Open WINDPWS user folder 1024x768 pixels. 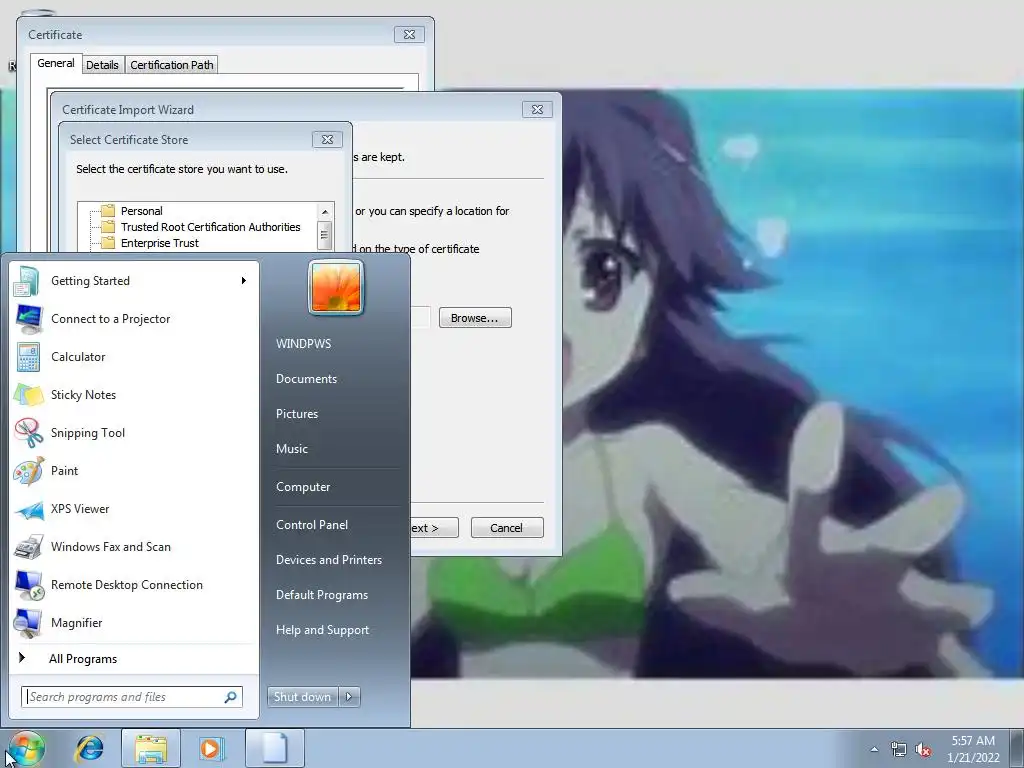pyautogui.click(x=304, y=344)
